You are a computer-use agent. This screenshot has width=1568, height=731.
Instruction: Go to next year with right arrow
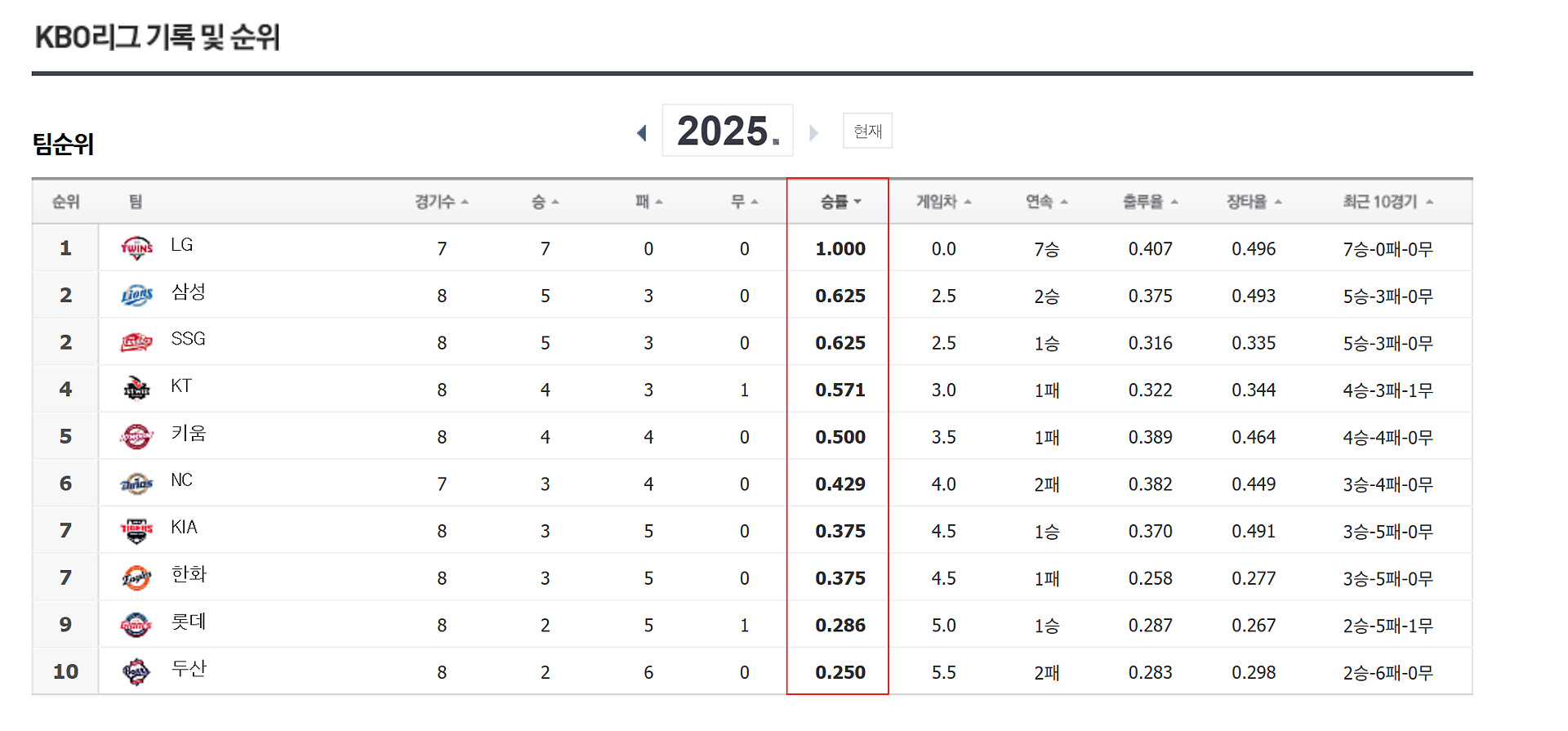tap(813, 132)
